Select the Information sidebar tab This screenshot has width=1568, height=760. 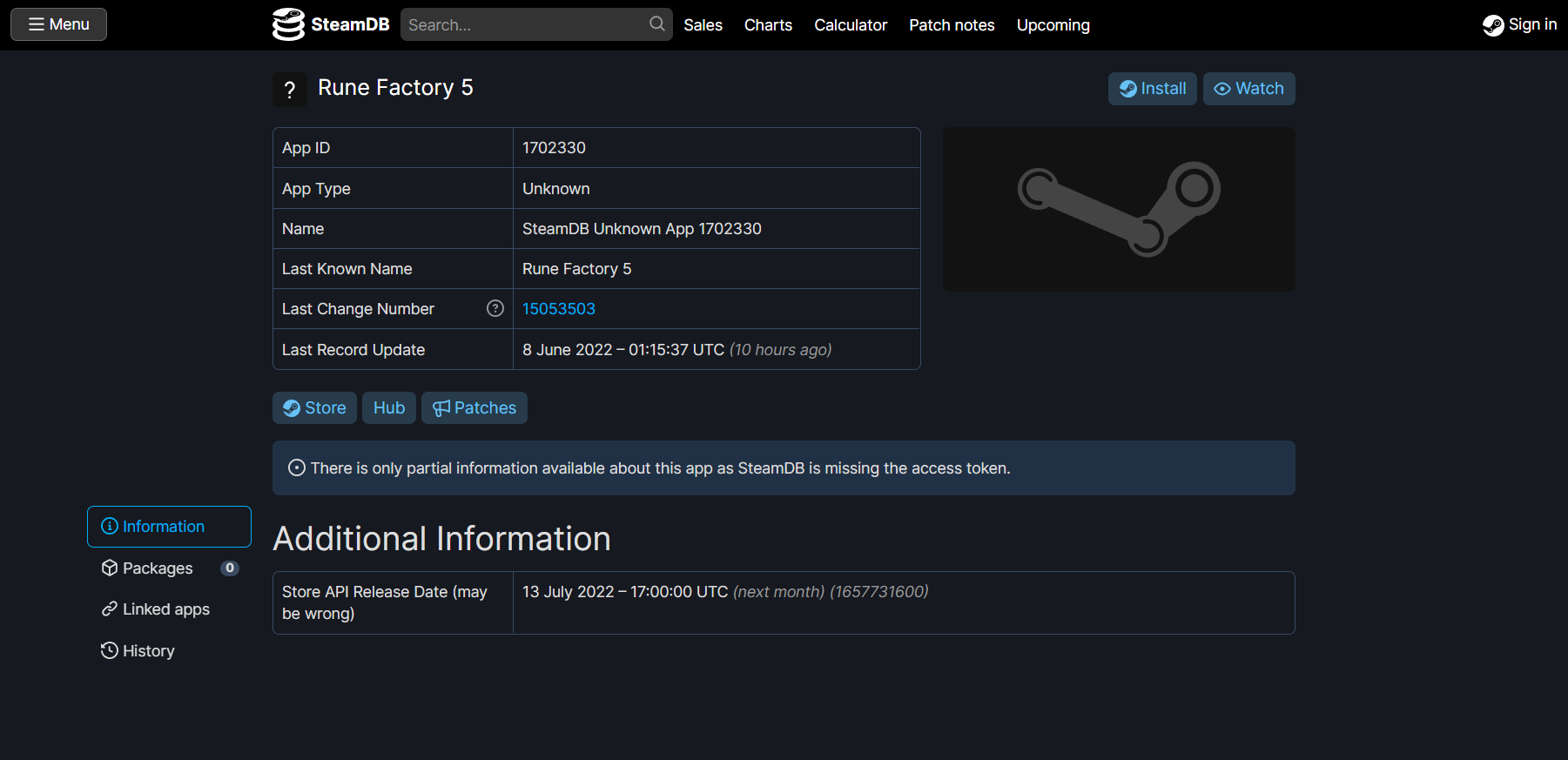[x=169, y=527]
